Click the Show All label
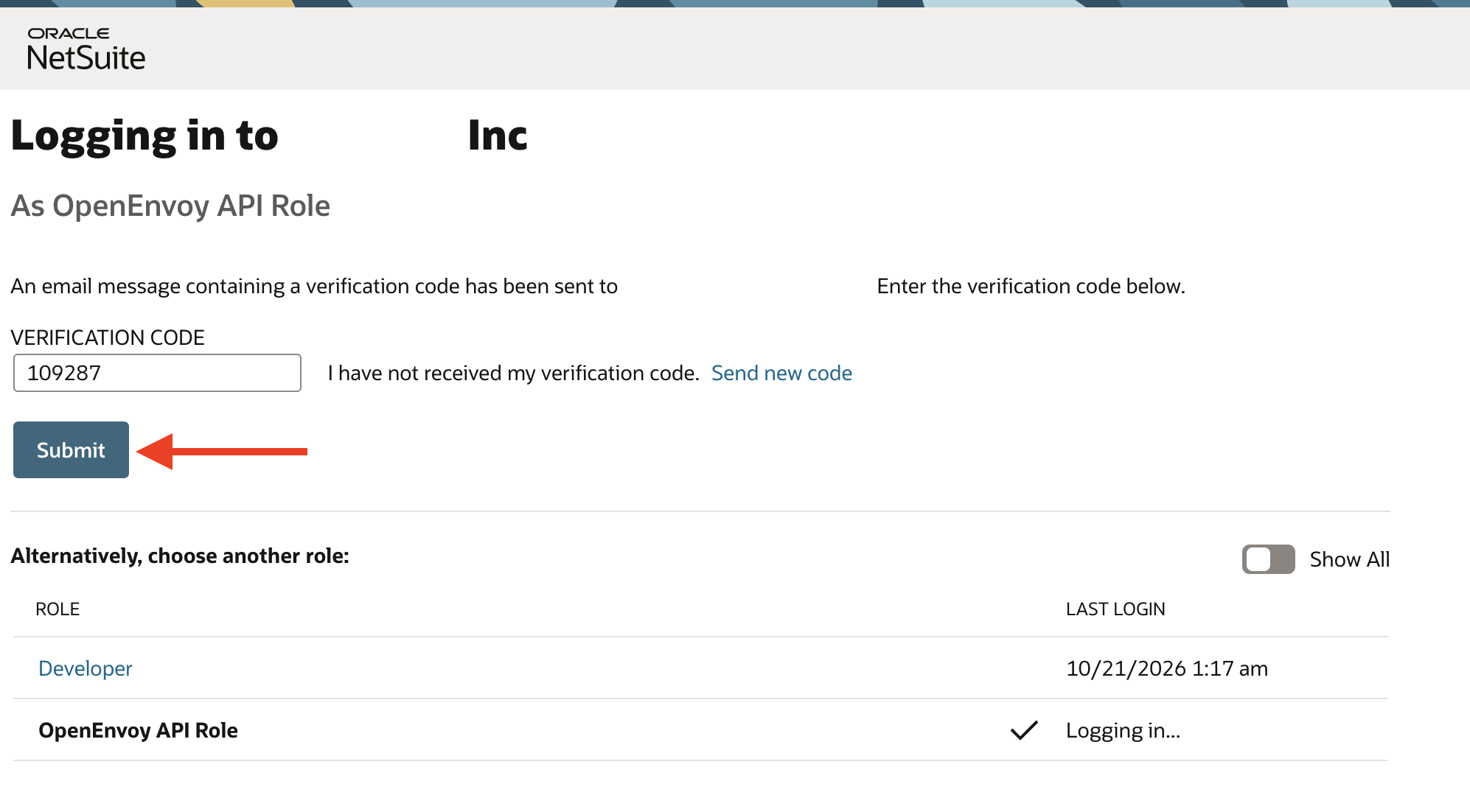Screen dimensions: 1470x812 point(1350,559)
